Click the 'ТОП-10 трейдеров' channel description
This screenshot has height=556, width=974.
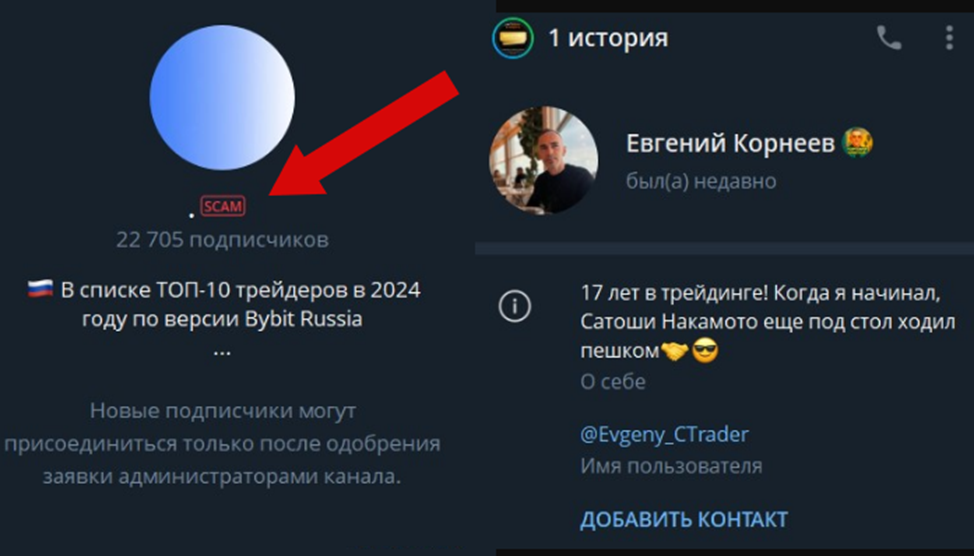click(224, 304)
